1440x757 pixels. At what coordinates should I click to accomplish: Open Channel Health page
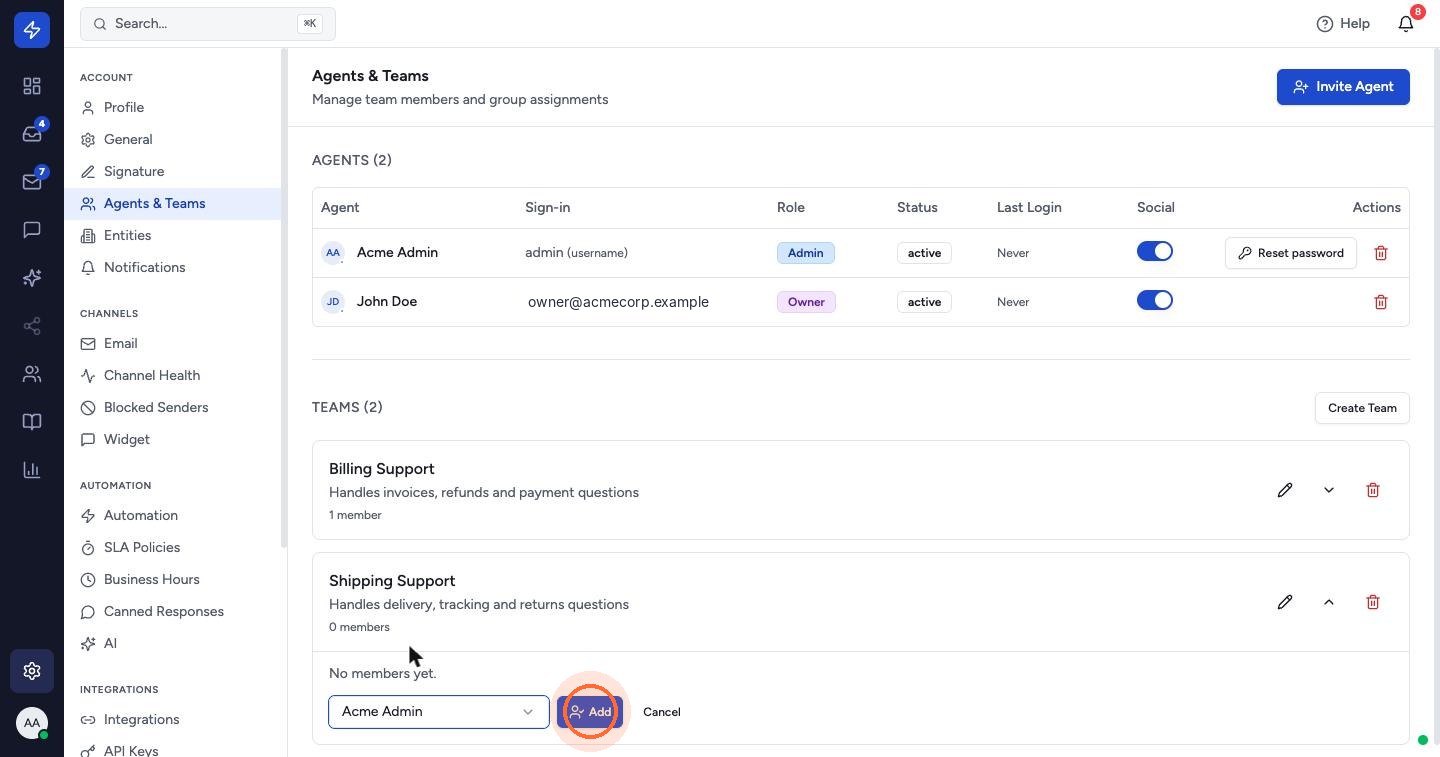point(172,375)
